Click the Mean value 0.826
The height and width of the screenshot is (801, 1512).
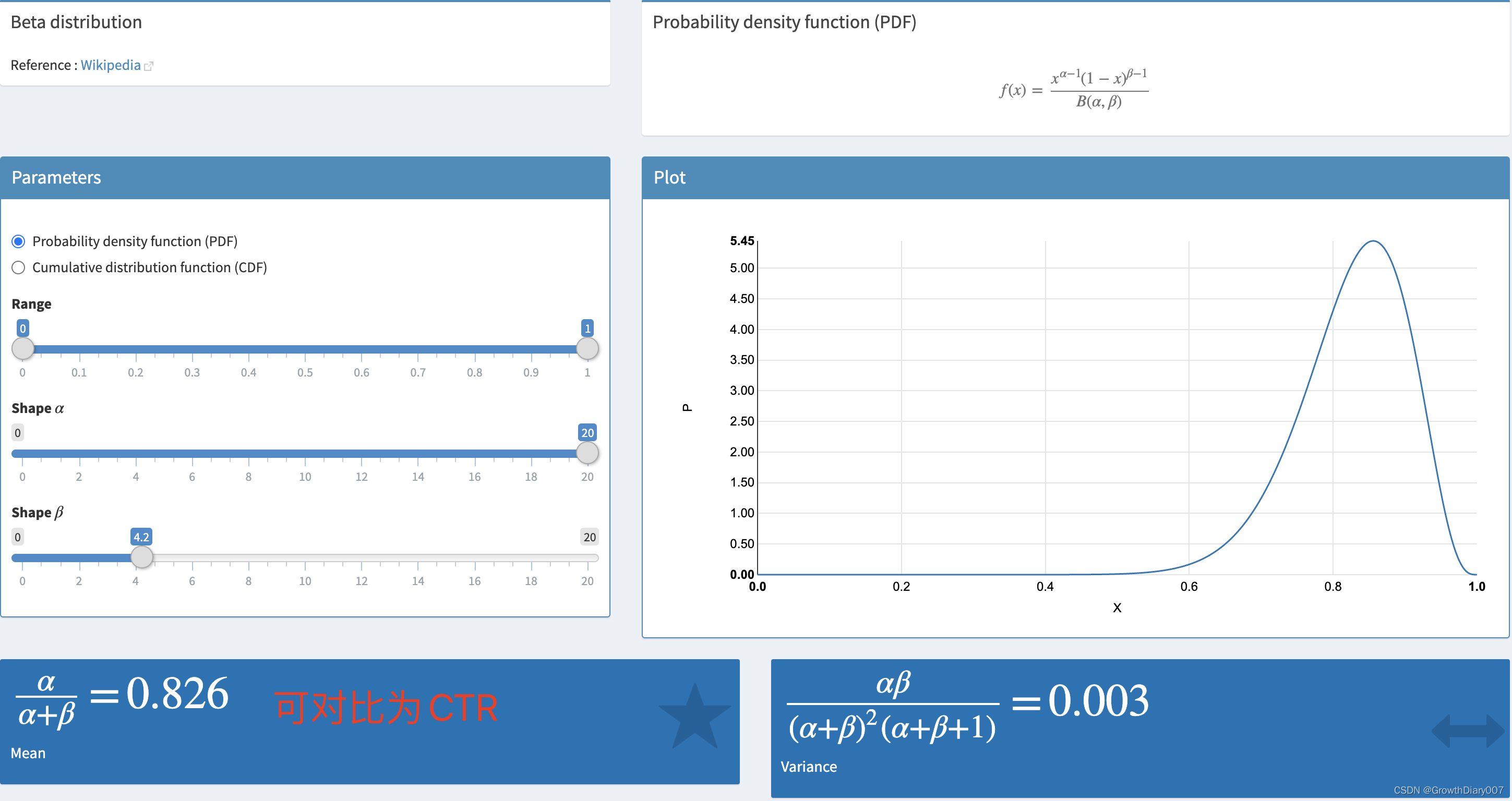pyautogui.click(x=177, y=694)
